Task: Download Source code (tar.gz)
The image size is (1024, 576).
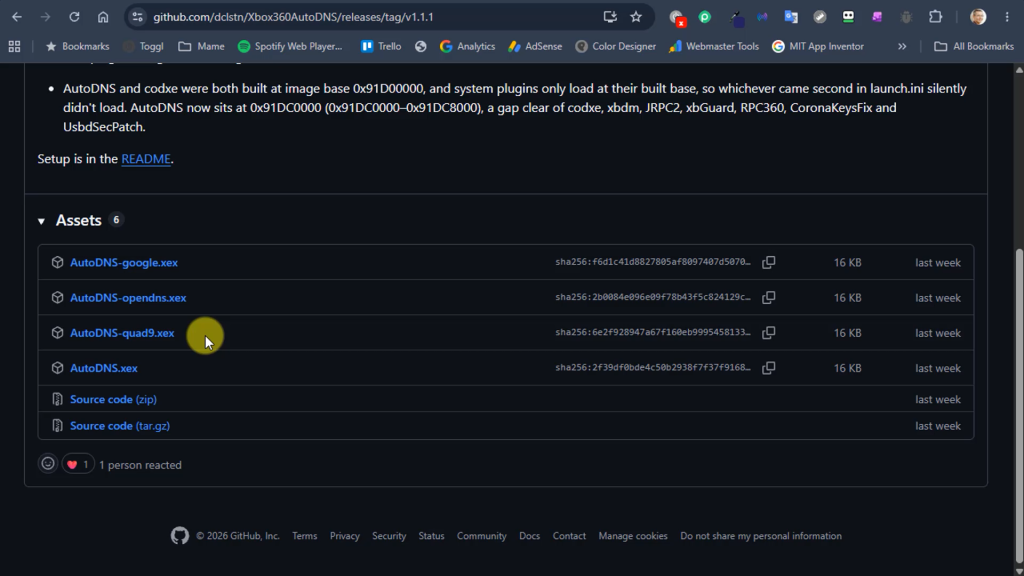Action: (x=120, y=426)
